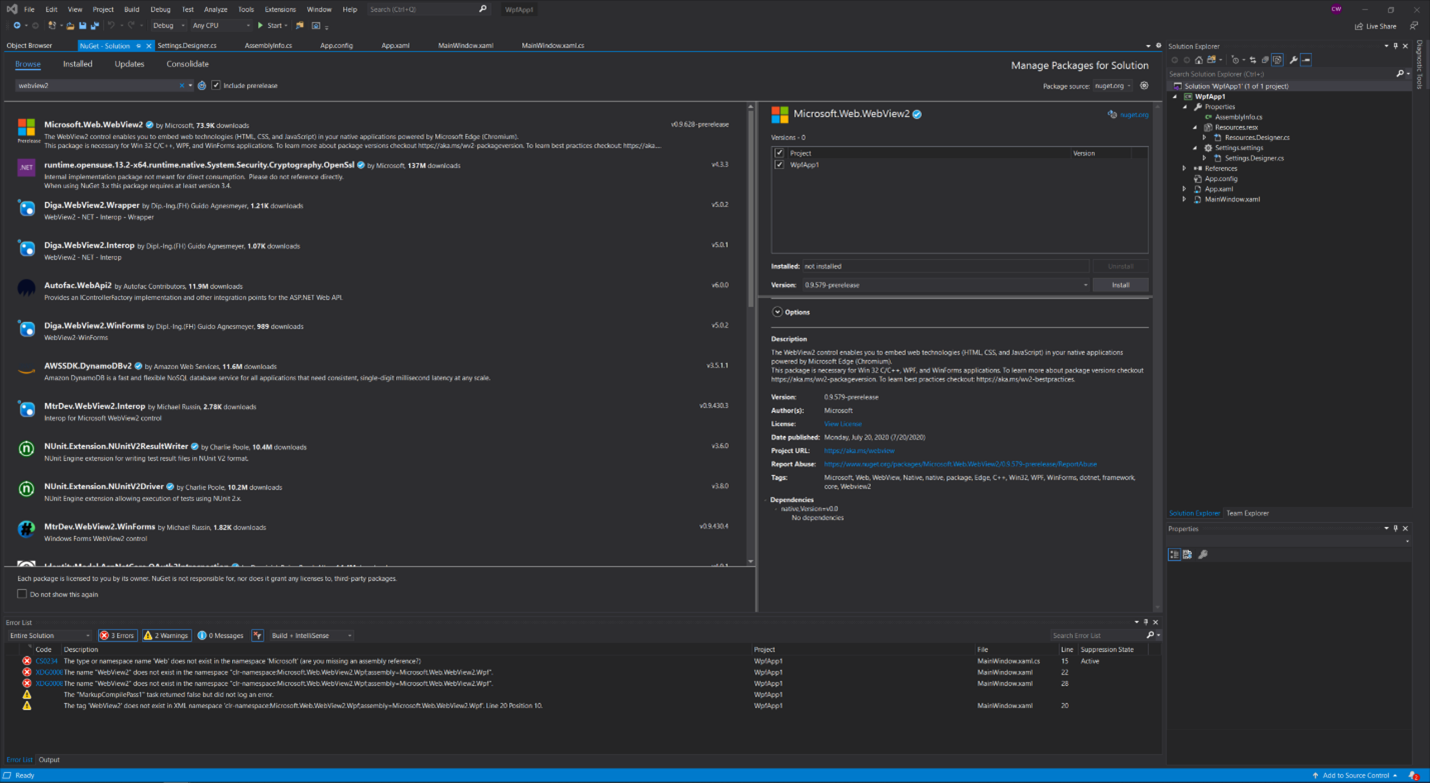Open the Build menu

pos(132,9)
